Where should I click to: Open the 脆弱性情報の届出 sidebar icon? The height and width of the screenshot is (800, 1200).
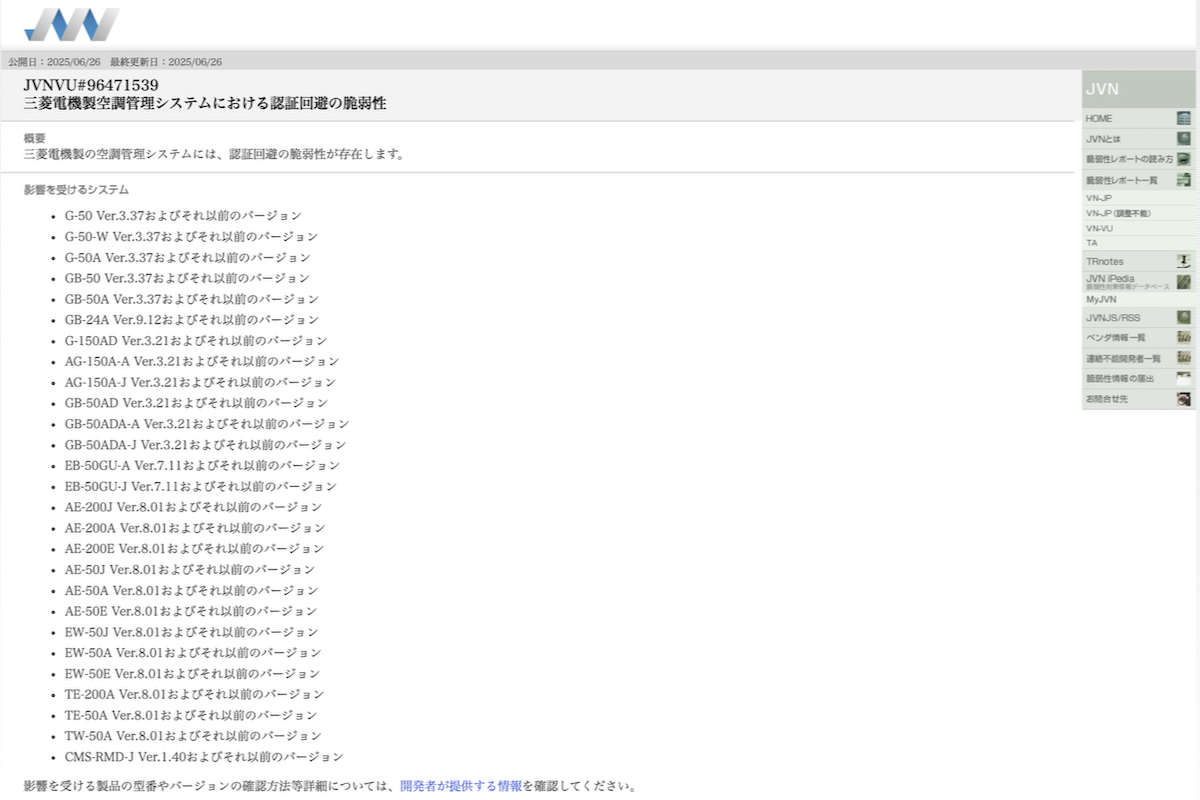[1184, 379]
